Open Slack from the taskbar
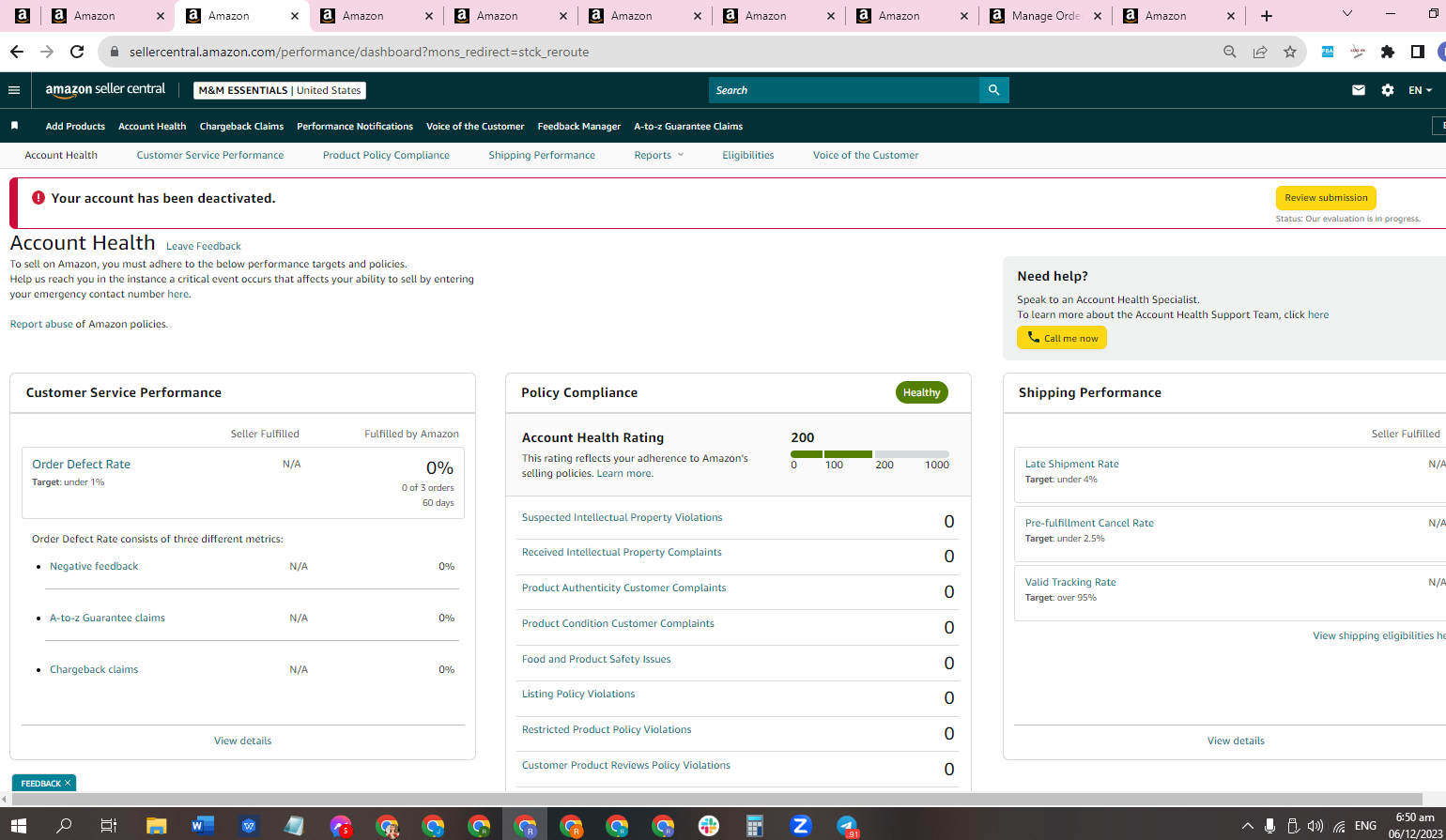 709,826
